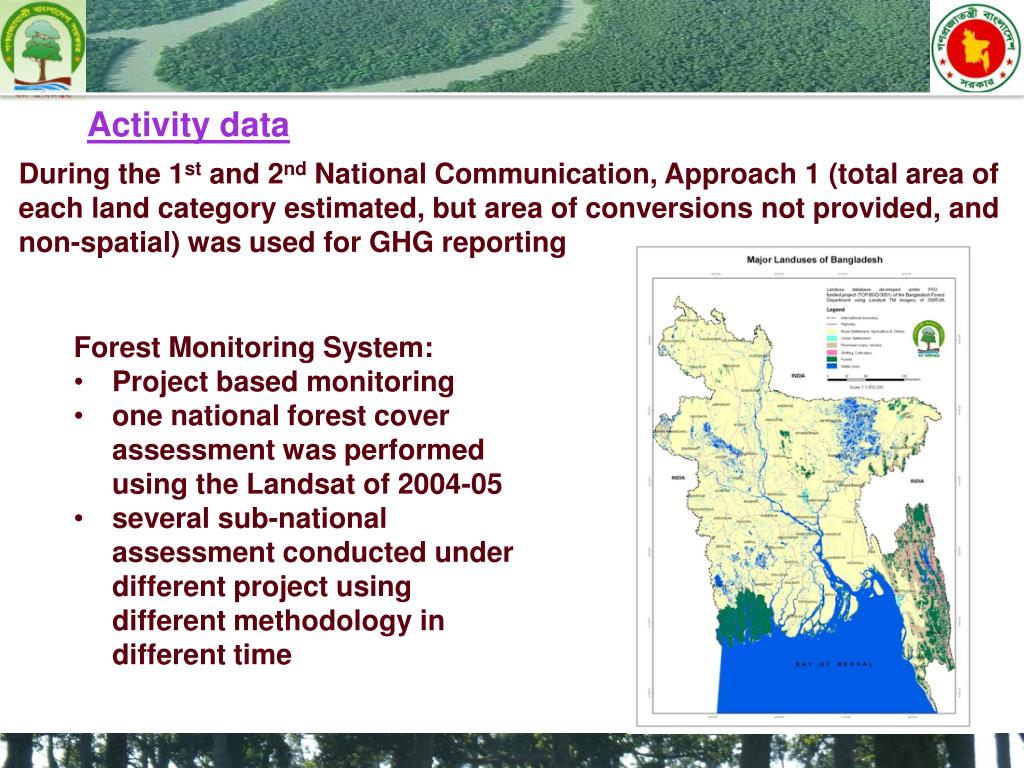Screen dimensions: 1024x768
Task: Click the aerial forest river banner image
Action: pyautogui.click(x=507, y=46)
